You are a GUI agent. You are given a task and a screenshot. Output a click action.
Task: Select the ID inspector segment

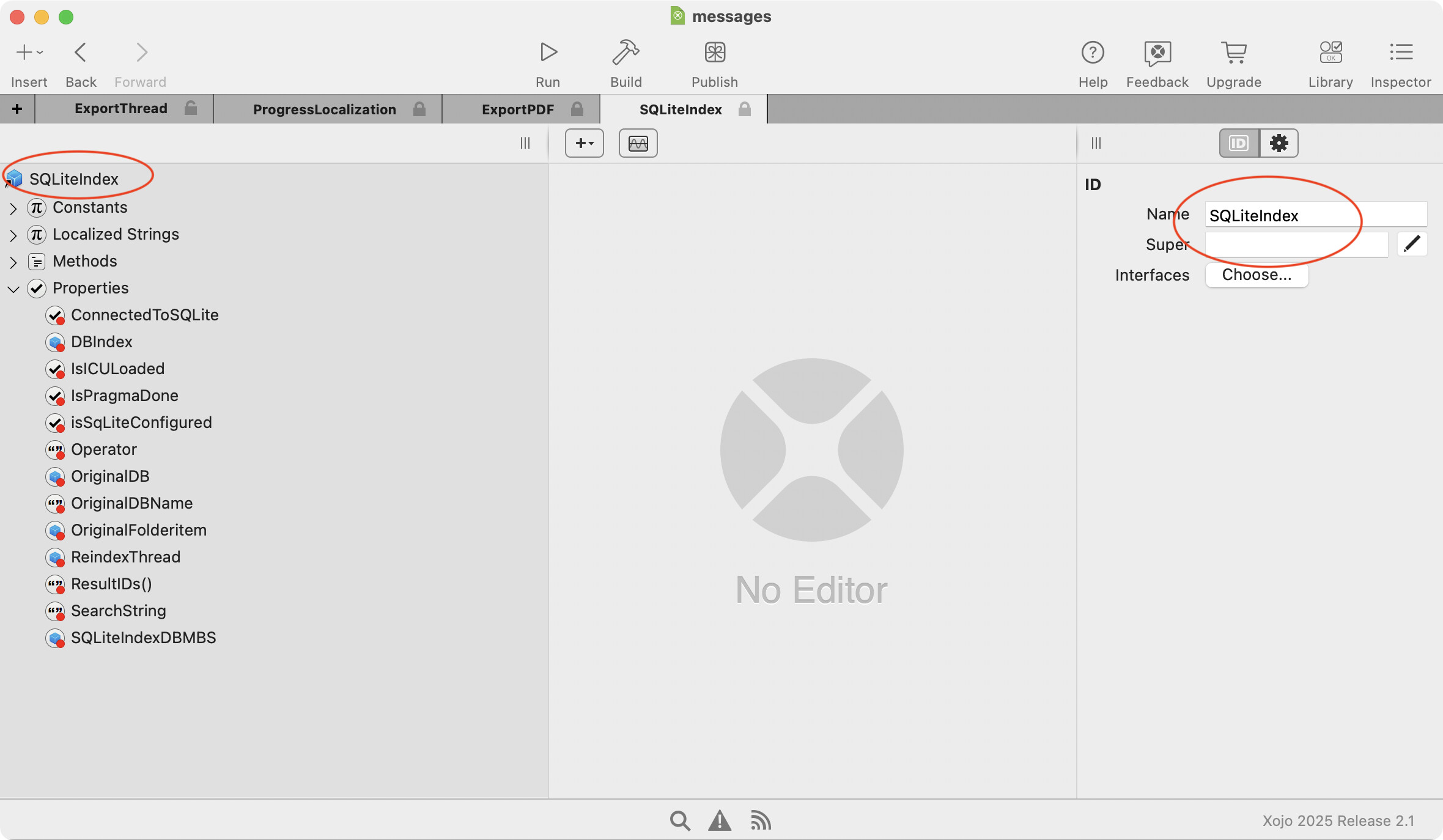pyautogui.click(x=1239, y=143)
